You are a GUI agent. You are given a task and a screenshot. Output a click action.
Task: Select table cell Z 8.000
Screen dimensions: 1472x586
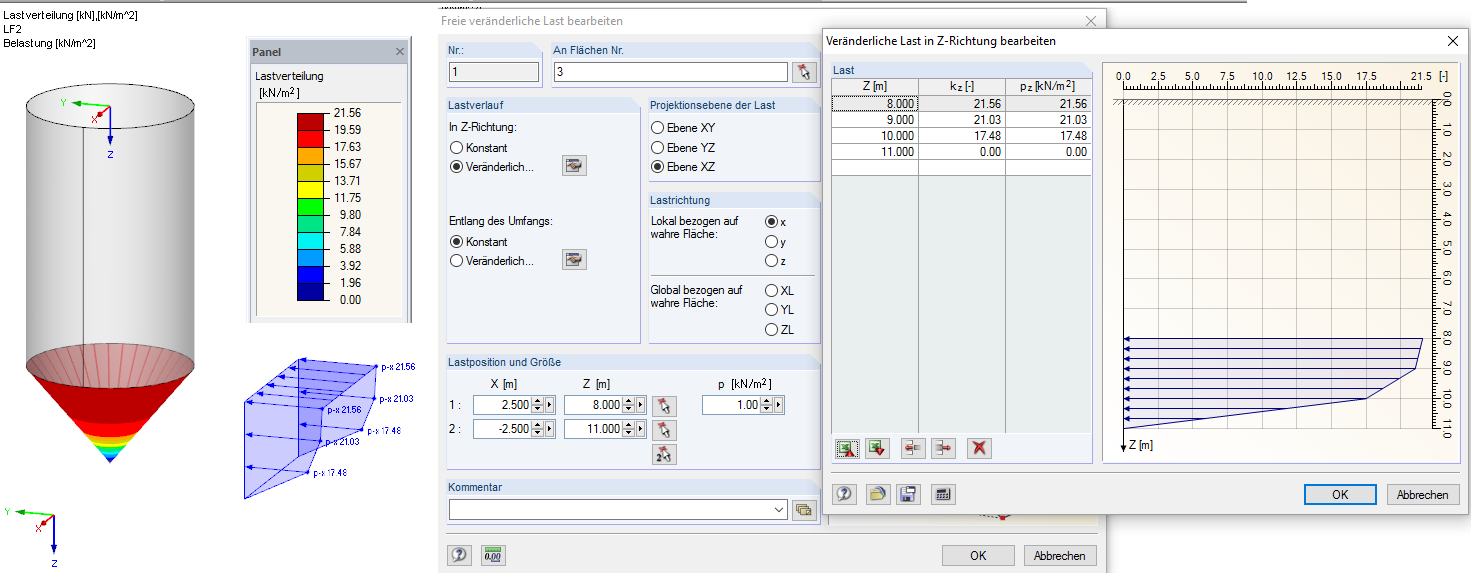pyautogui.click(x=875, y=103)
